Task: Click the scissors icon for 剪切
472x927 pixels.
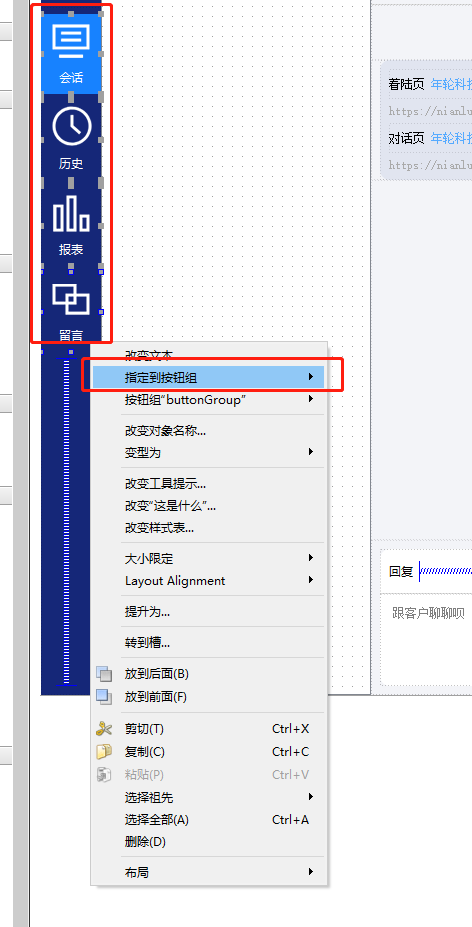Action: pyautogui.click(x=104, y=728)
